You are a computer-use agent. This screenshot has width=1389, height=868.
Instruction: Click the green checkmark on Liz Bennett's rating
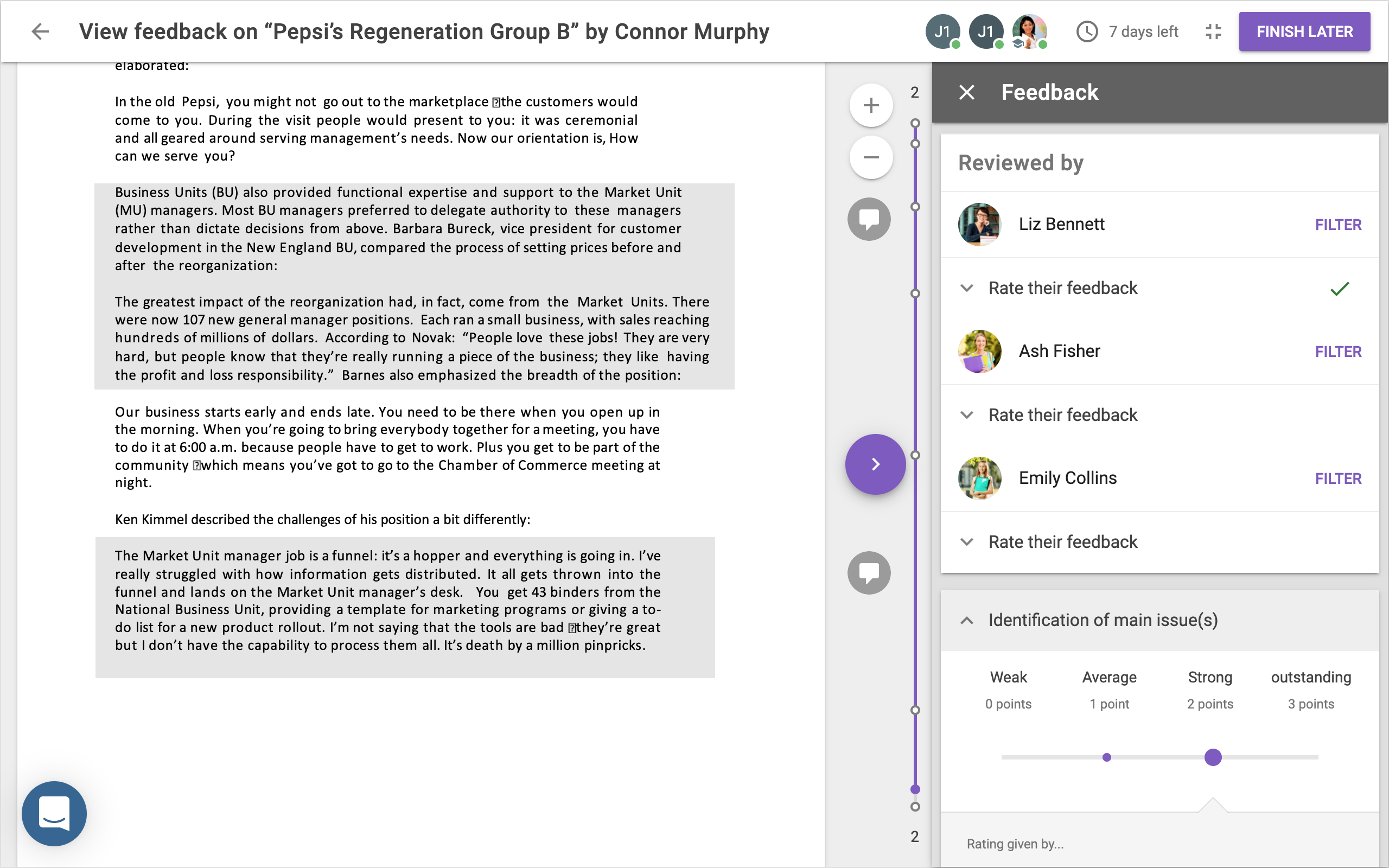(x=1339, y=289)
